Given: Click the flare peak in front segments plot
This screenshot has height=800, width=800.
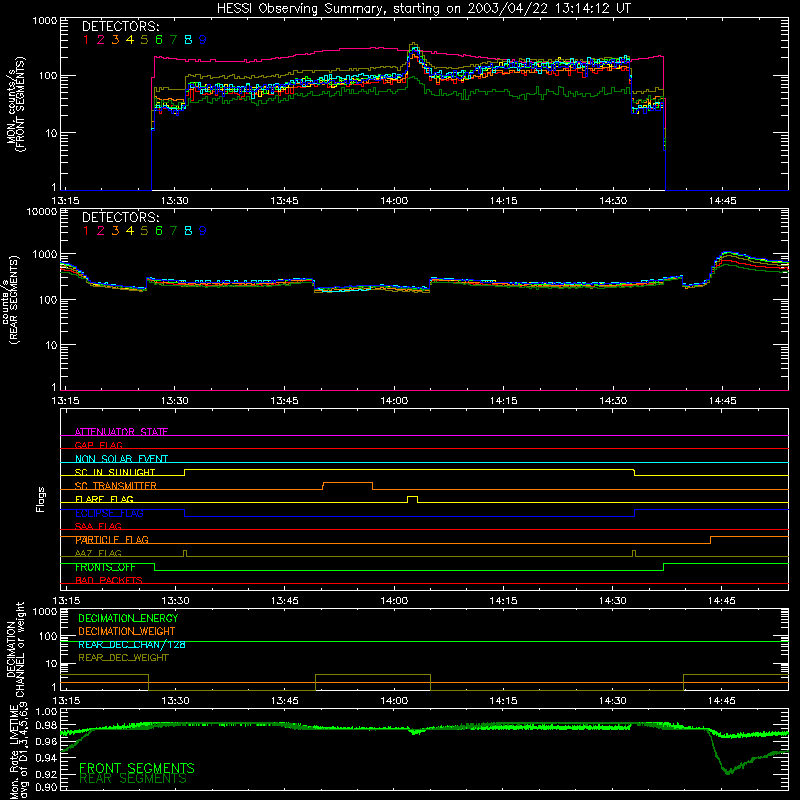Looking at the screenshot, I should 414,45.
